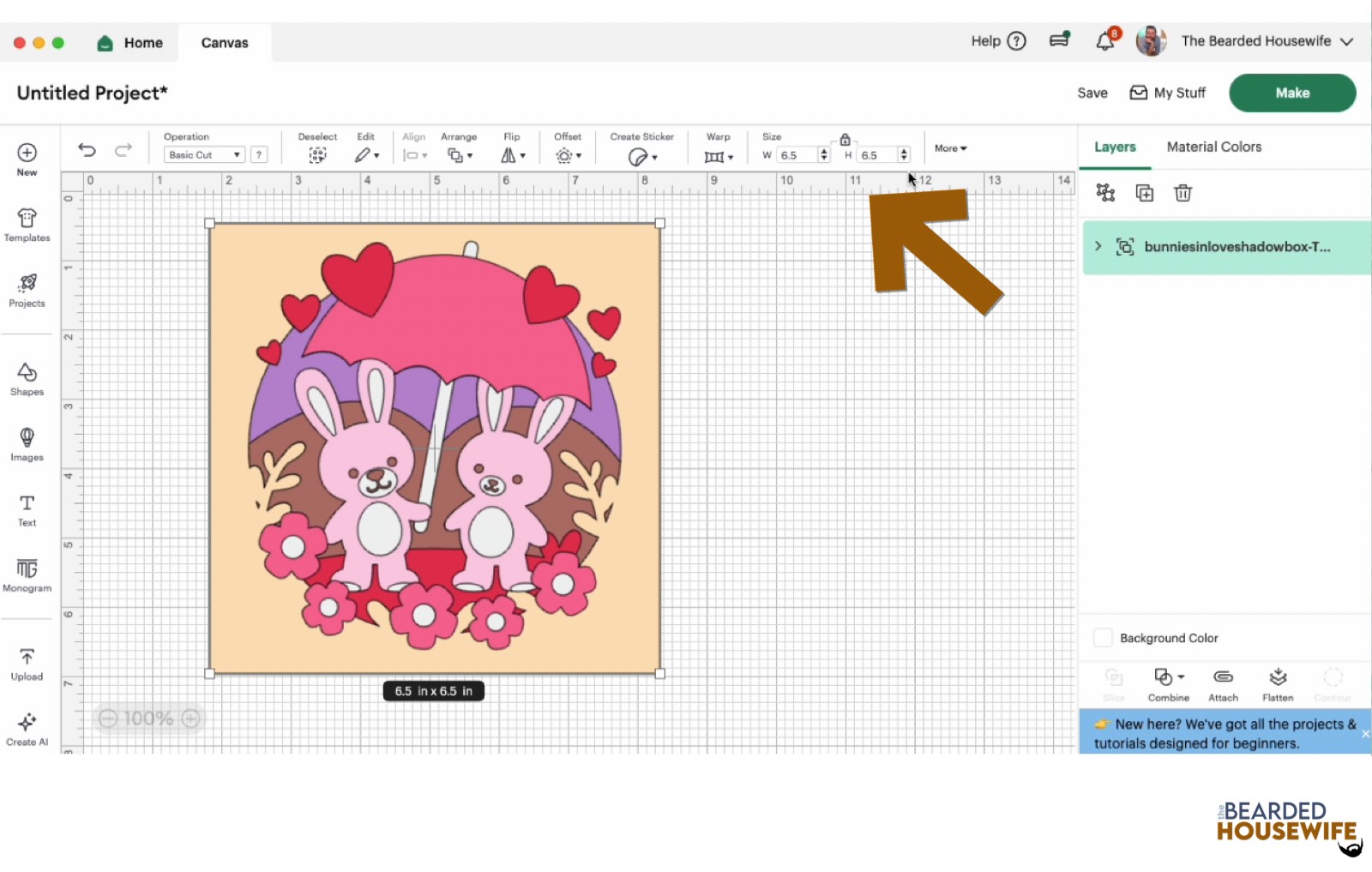
Task: Select the Text tool
Action: point(27,508)
